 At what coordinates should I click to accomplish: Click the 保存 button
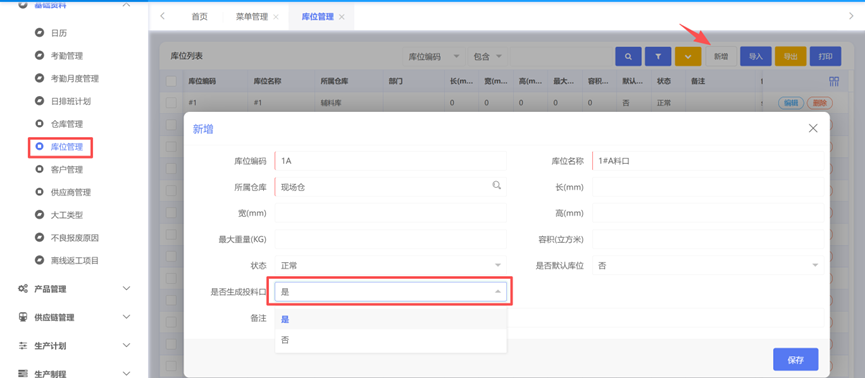795,360
